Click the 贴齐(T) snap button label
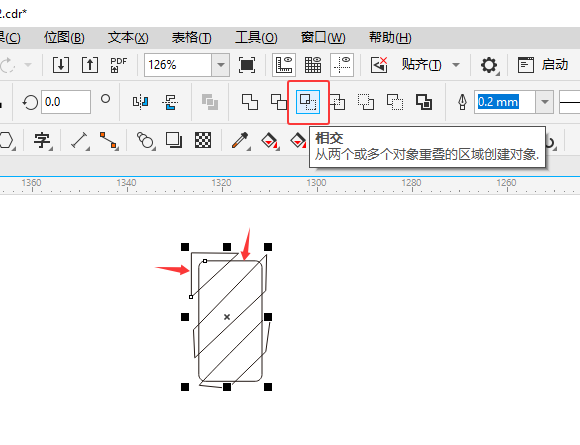This screenshot has height=445, width=580. 422,65
